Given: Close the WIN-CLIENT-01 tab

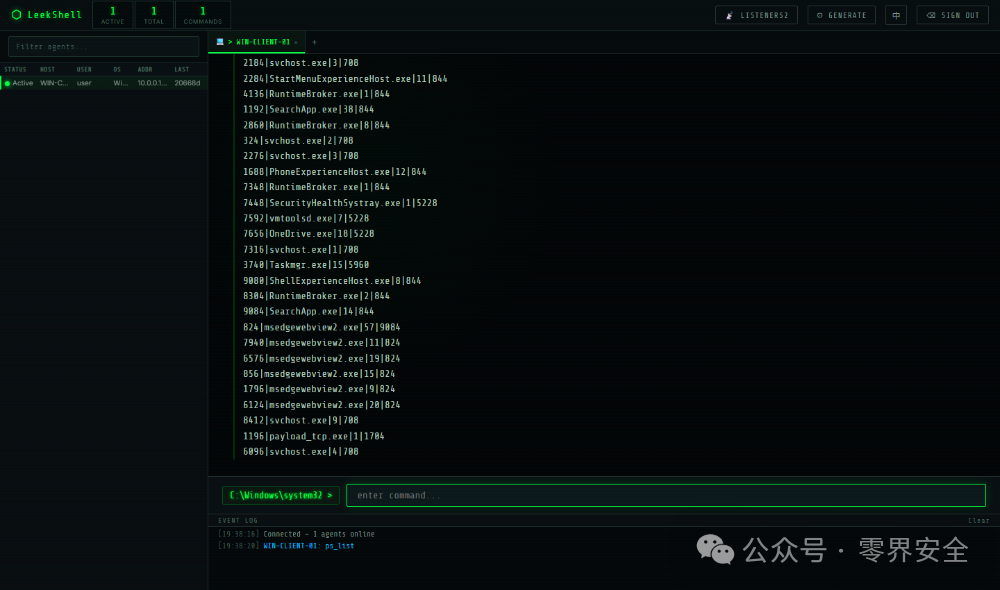Looking at the screenshot, I should (x=296, y=42).
